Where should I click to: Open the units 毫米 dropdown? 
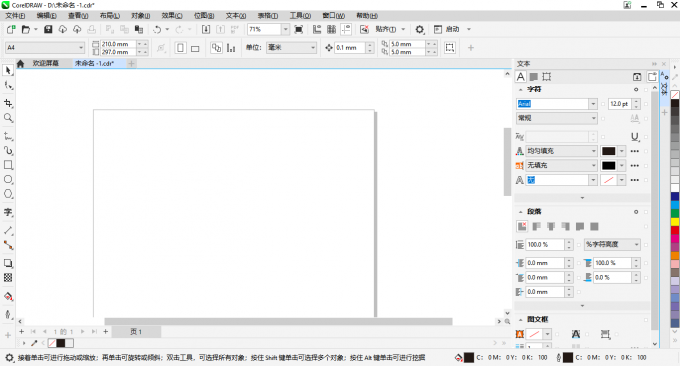tap(313, 47)
